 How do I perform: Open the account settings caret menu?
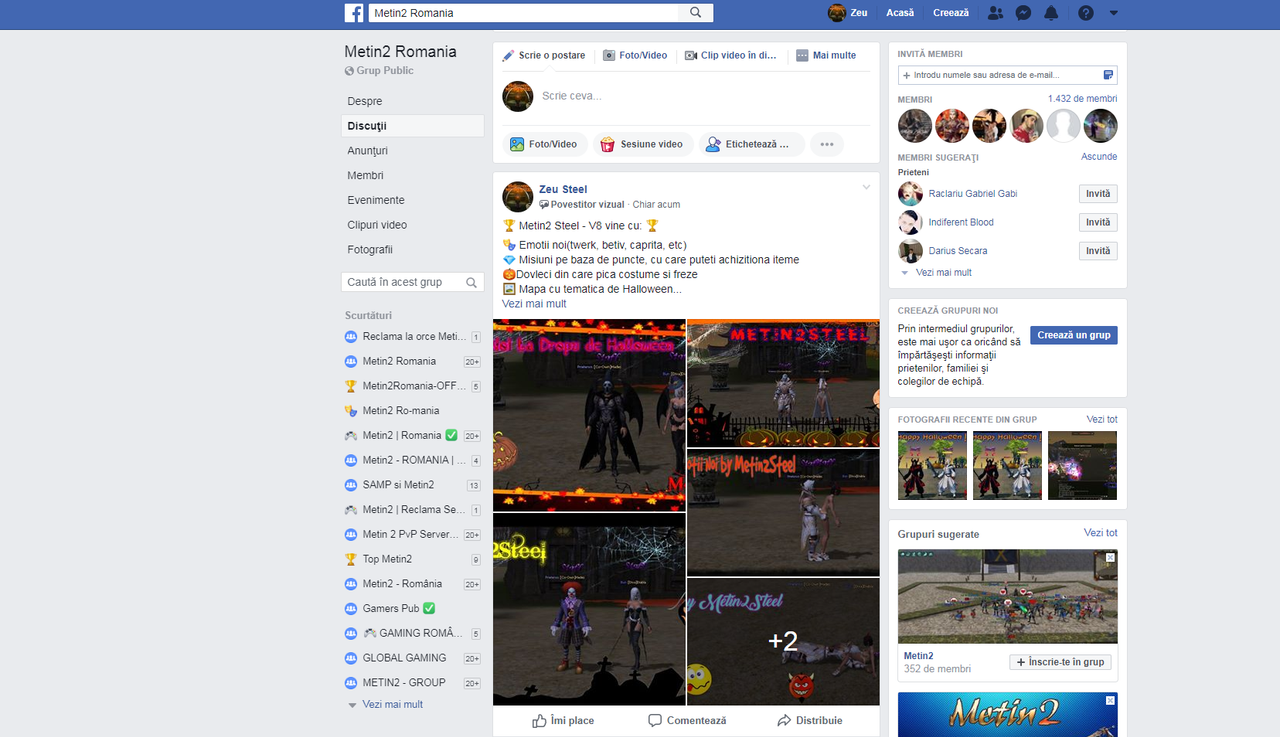point(1114,13)
